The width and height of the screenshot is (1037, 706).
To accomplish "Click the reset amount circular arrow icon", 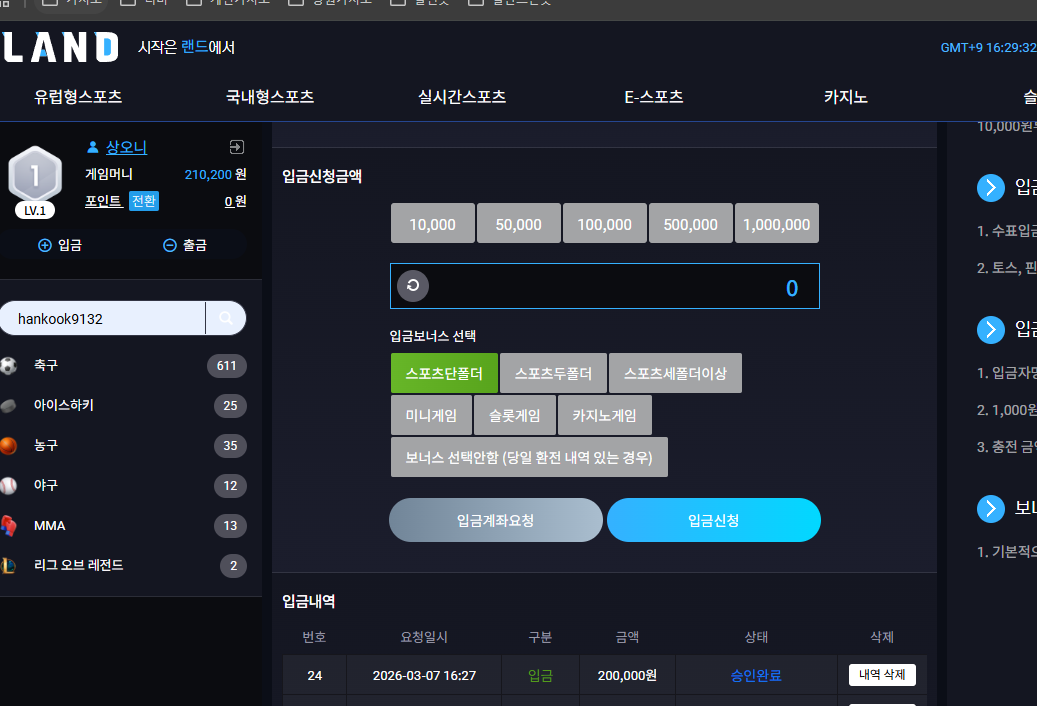I will 413,286.
